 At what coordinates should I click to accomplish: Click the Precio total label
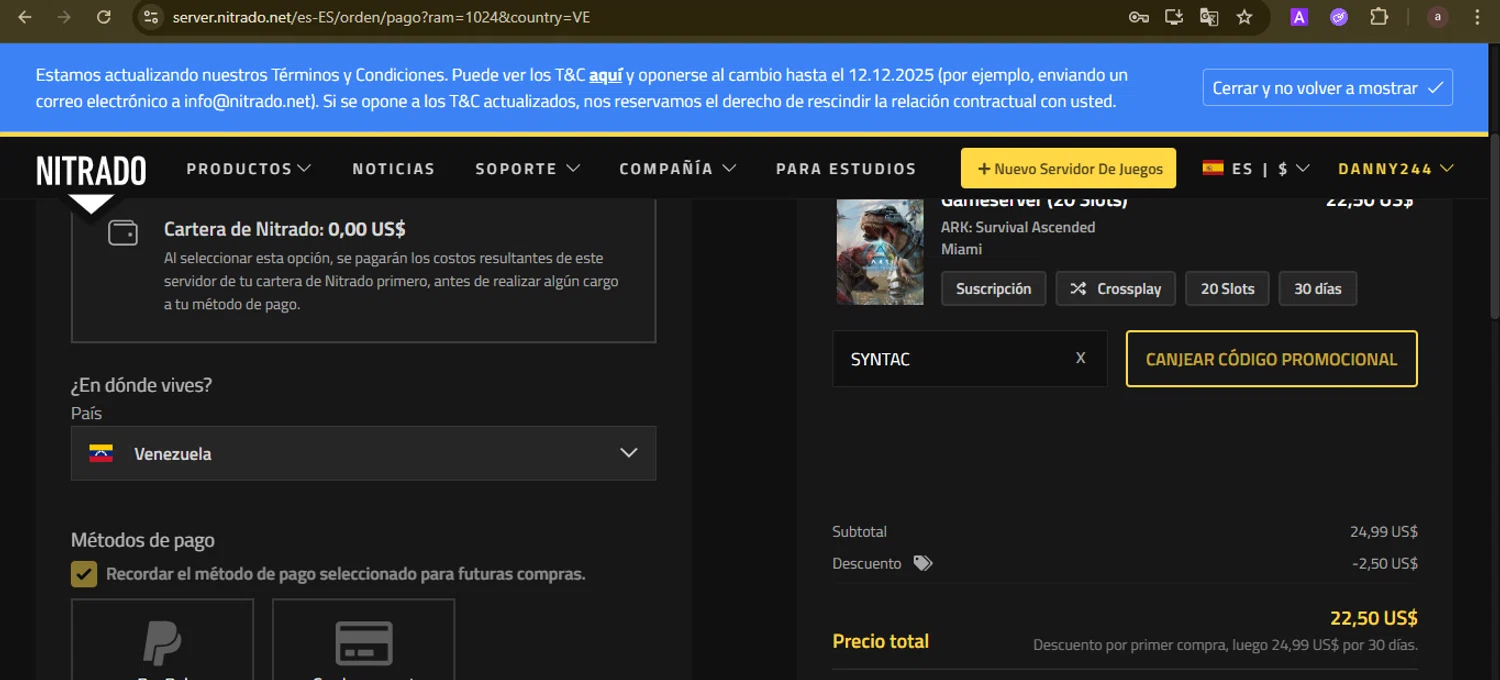(881, 641)
